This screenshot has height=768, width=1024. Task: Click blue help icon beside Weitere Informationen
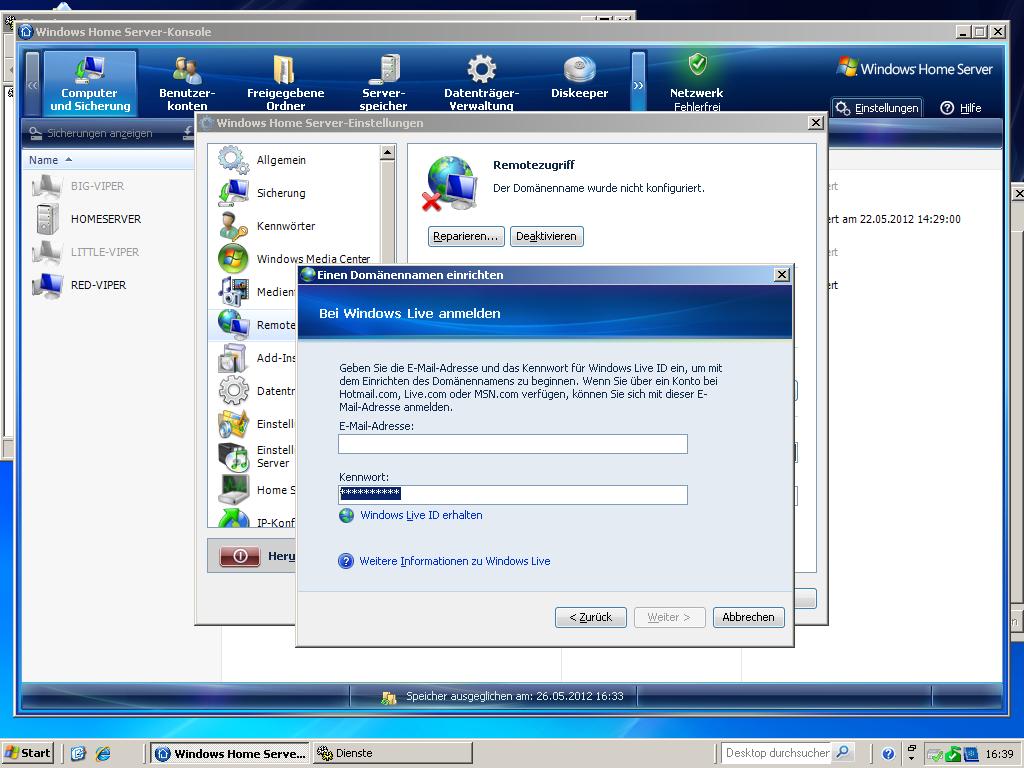(x=346, y=561)
